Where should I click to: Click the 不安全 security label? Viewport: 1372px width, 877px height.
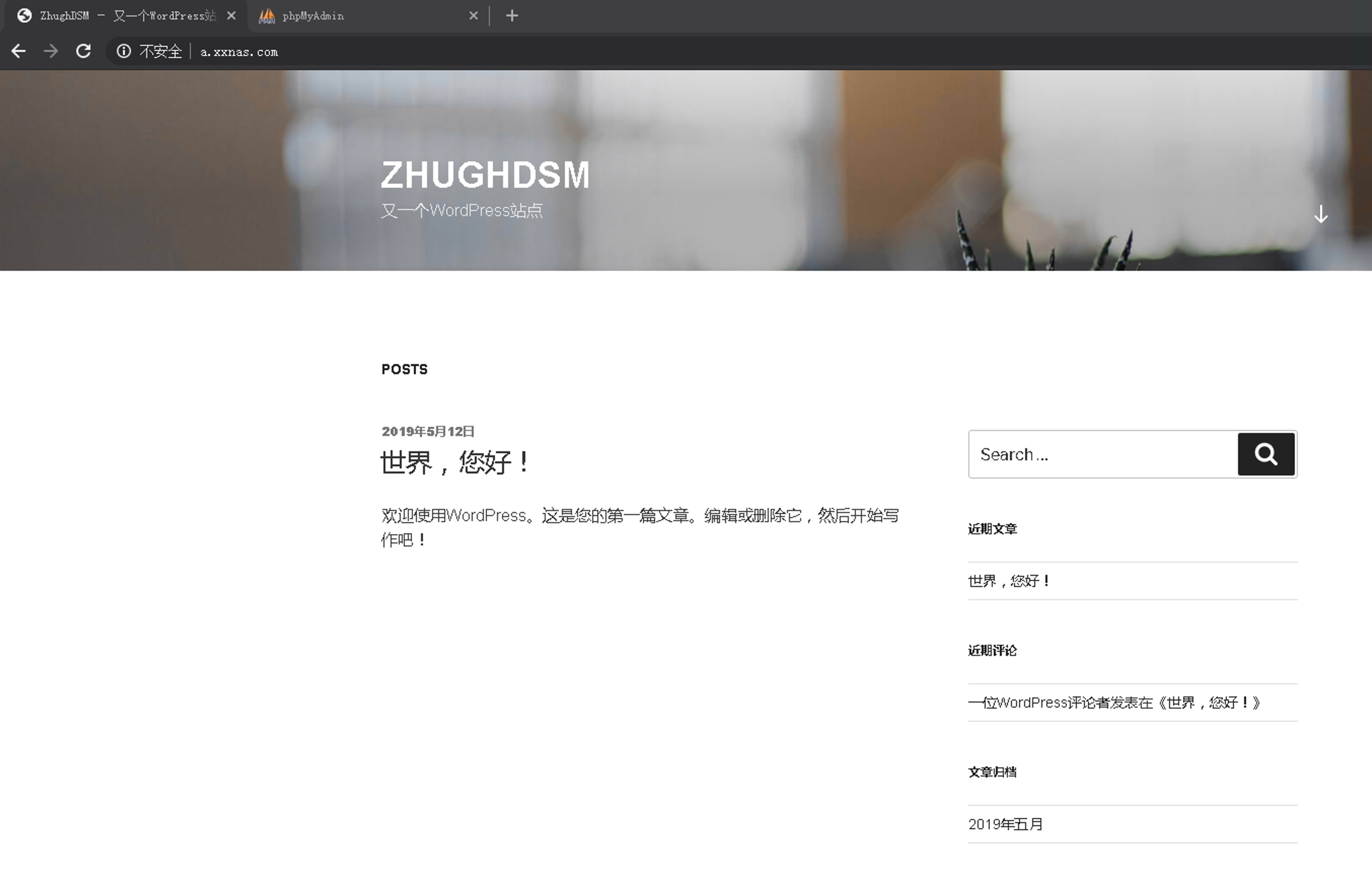161,52
